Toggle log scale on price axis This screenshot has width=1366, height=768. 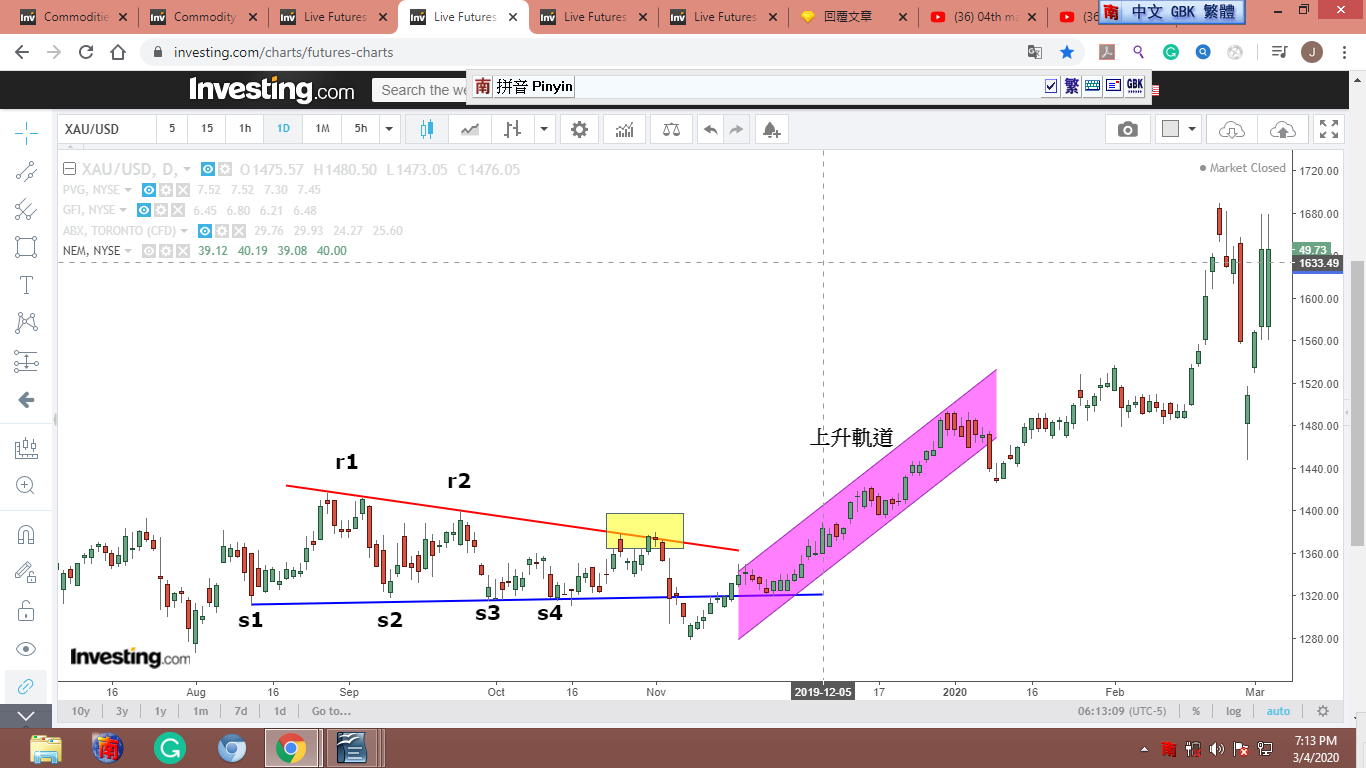[x=1233, y=711]
